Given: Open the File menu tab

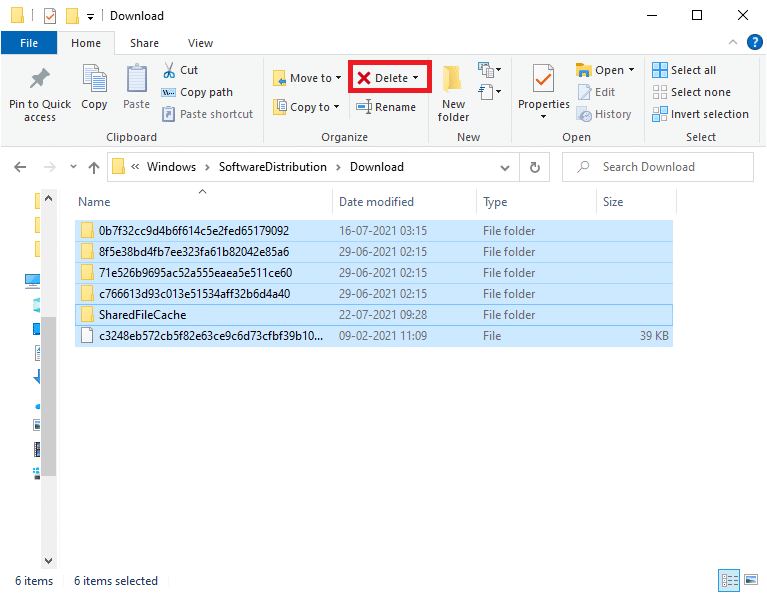Looking at the screenshot, I should [29, 43].
